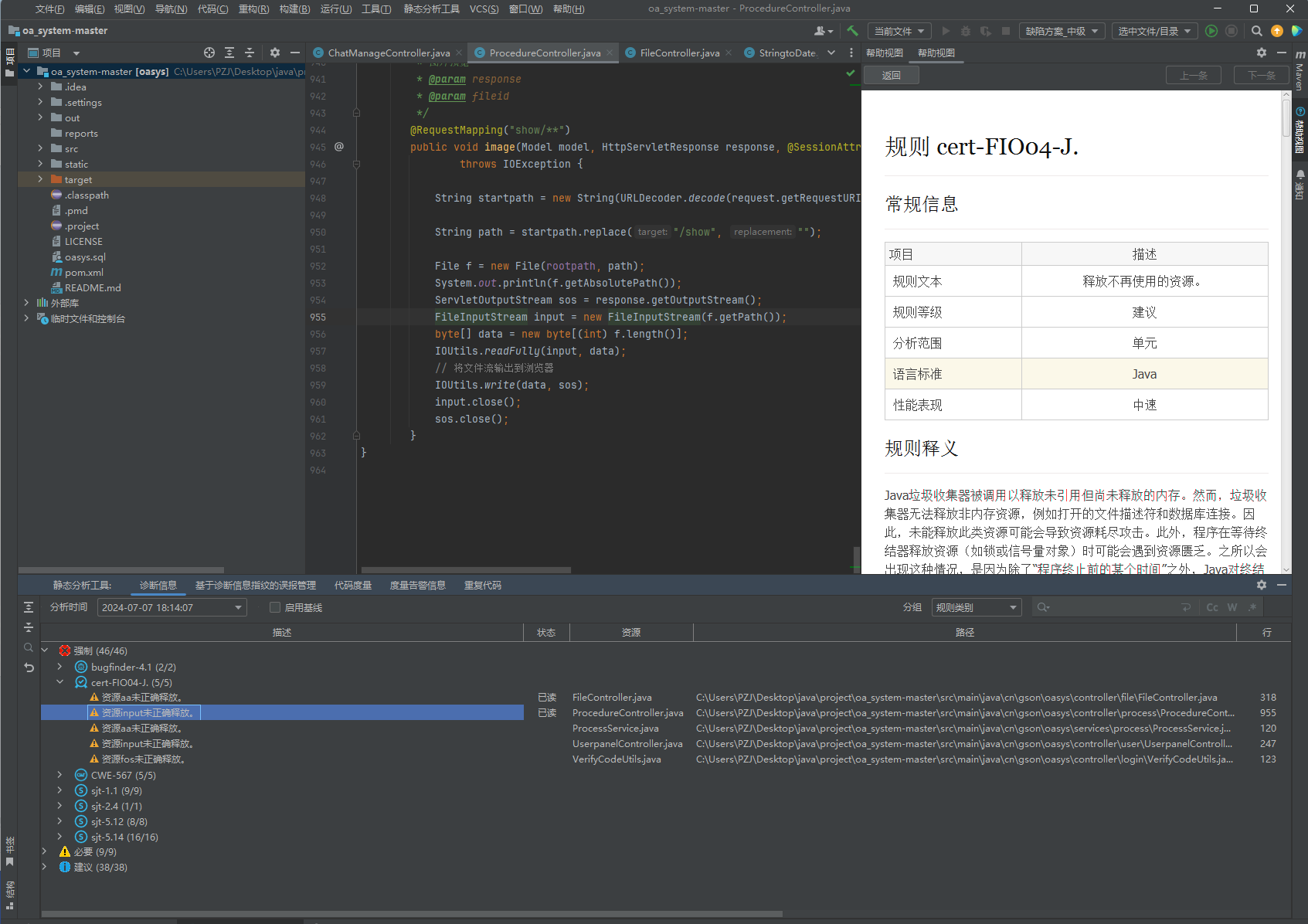Open the 静态分析工具 menu

click(431, 9)
